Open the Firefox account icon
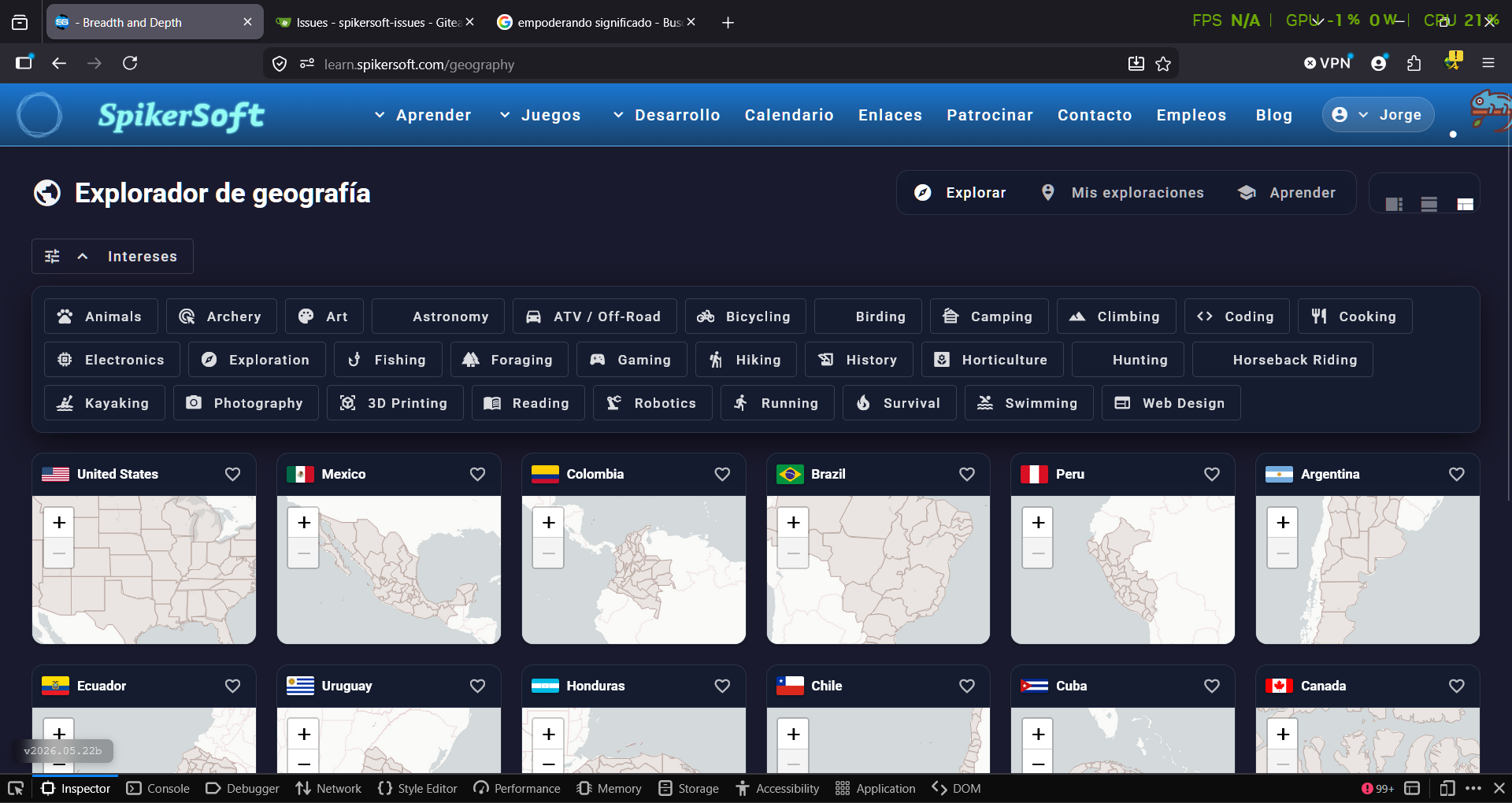Viewport: 1512px width, 803px height. 1379,63
